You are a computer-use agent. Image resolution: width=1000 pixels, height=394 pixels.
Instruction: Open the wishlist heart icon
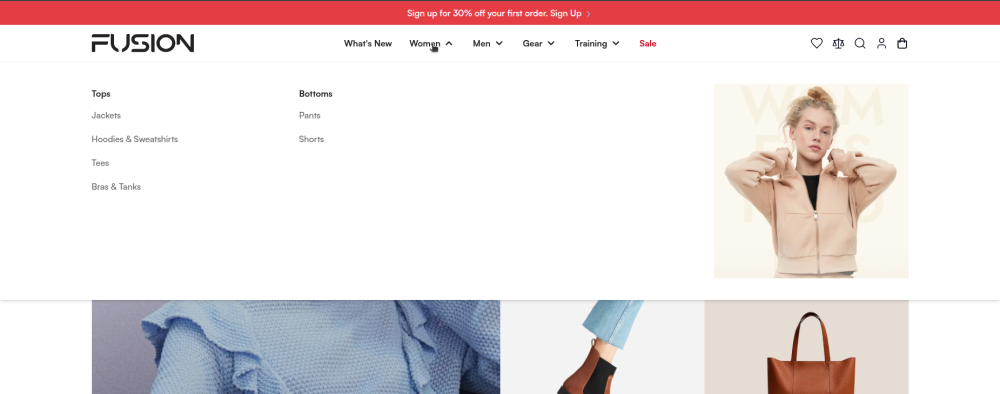click(x=816, y=43)
